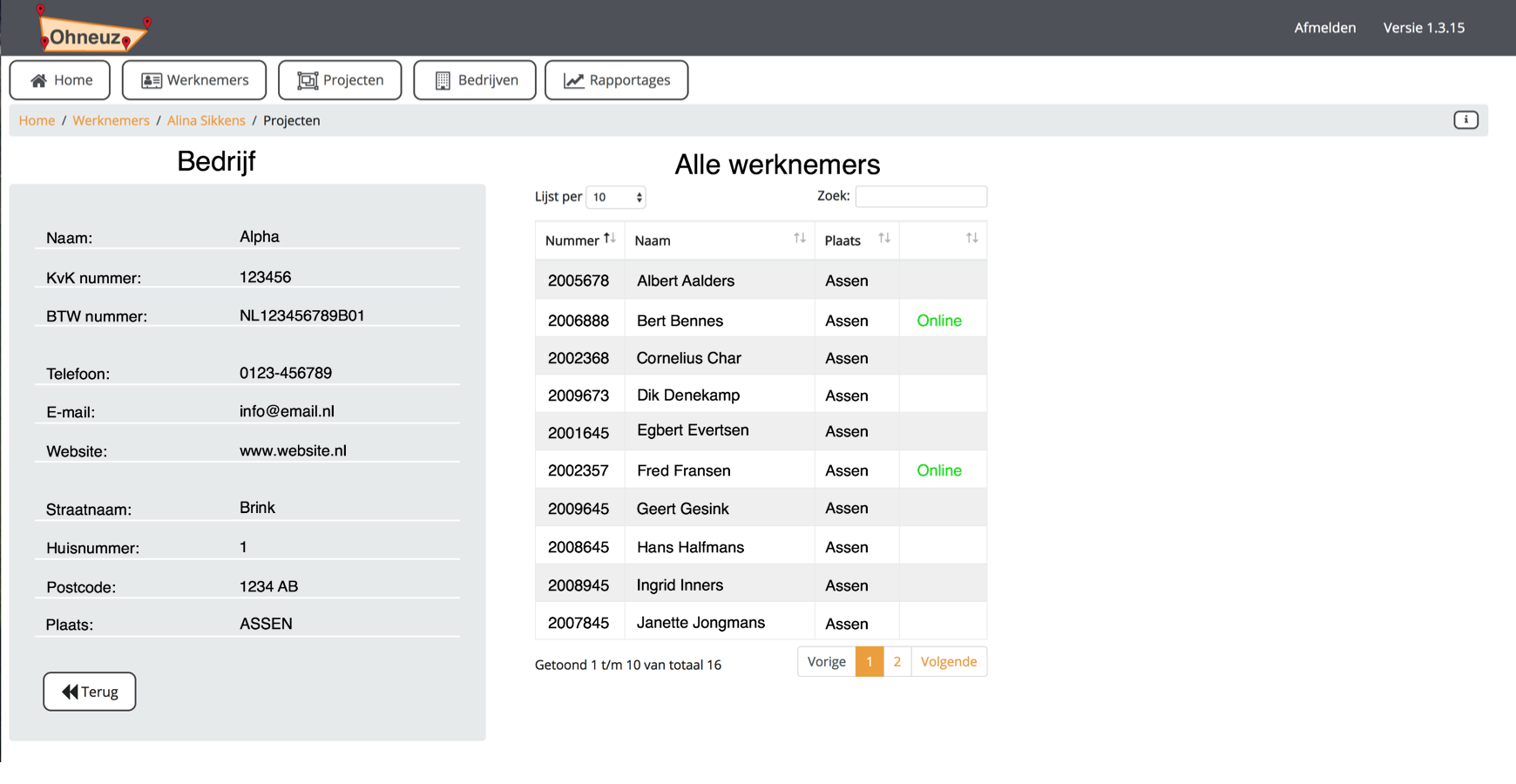Open Rapportages via its chart icon
The image size is (1516, 784).
(x=573, y=79)
